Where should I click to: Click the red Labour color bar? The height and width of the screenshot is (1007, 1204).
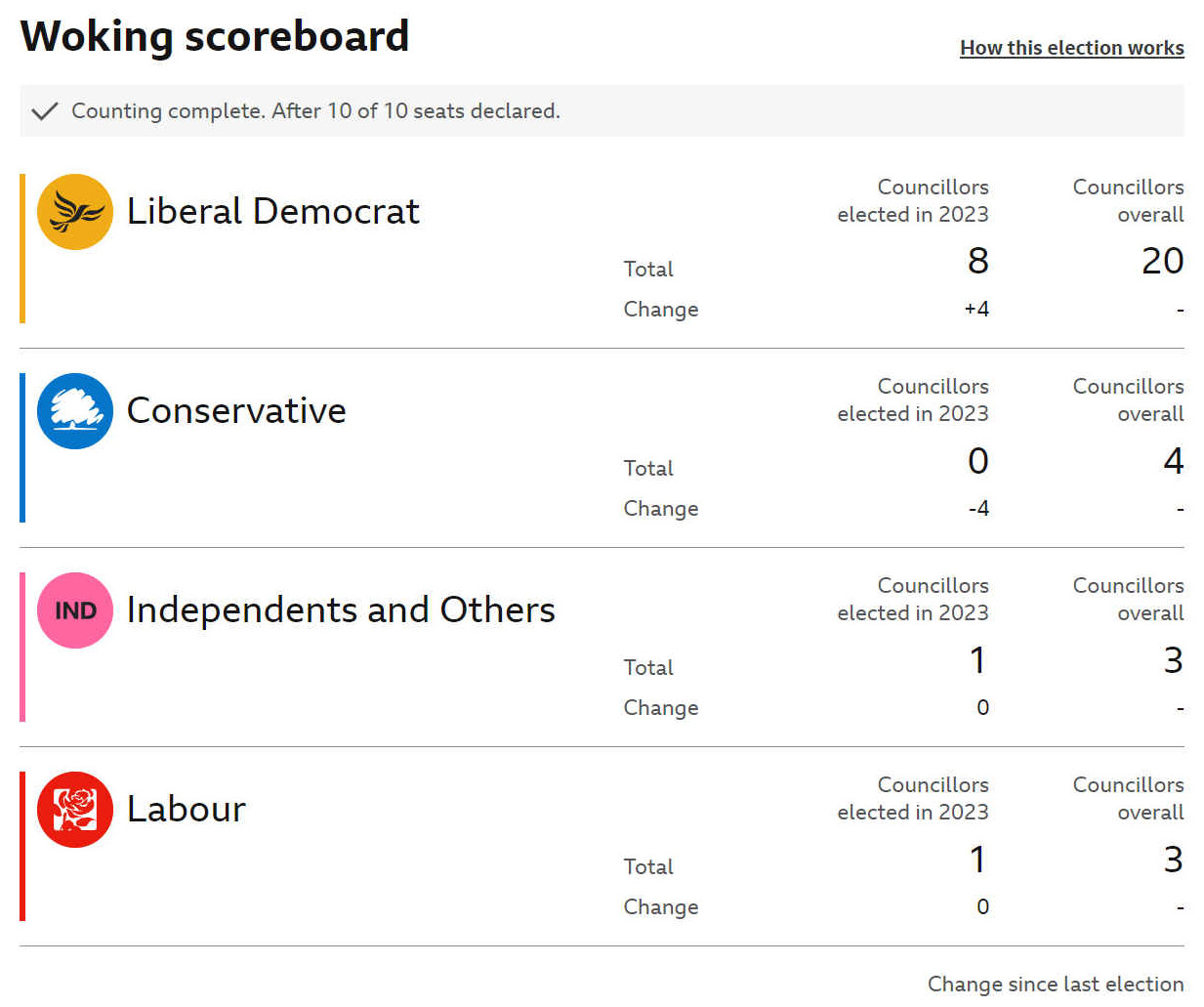pyautogui.click(x=22, y=846)
